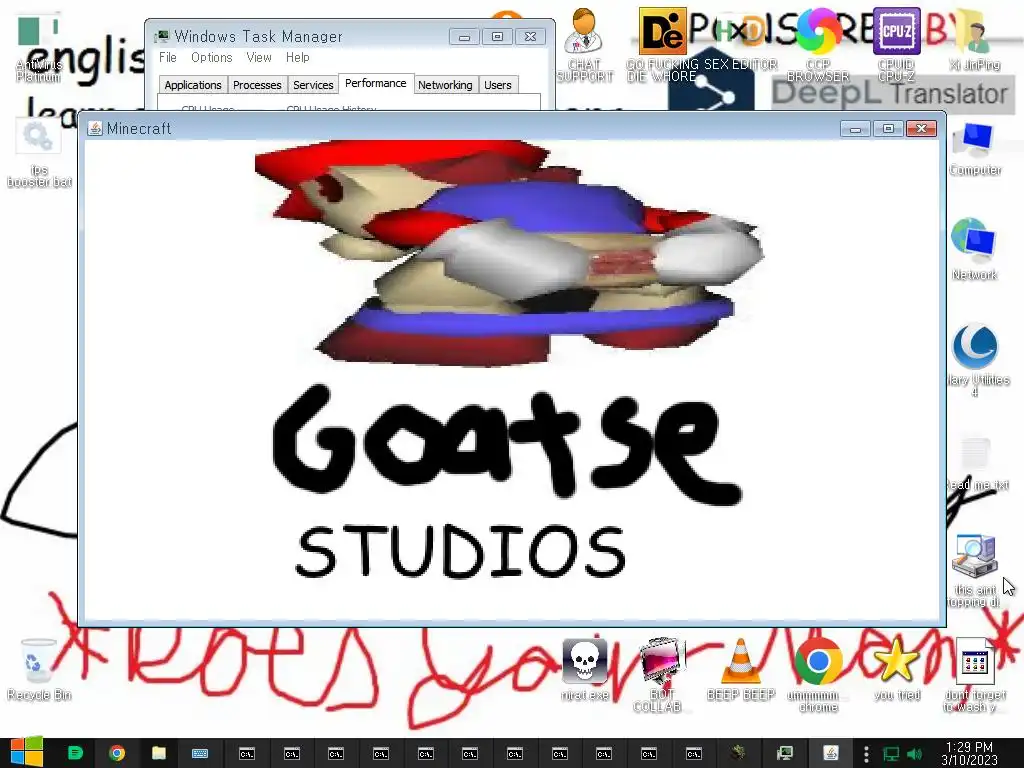Image resolution: width=1024 pixels, height=768 pixels.
Task: Open File Explorer from the taskbar
Action: (x=159, y=753)
